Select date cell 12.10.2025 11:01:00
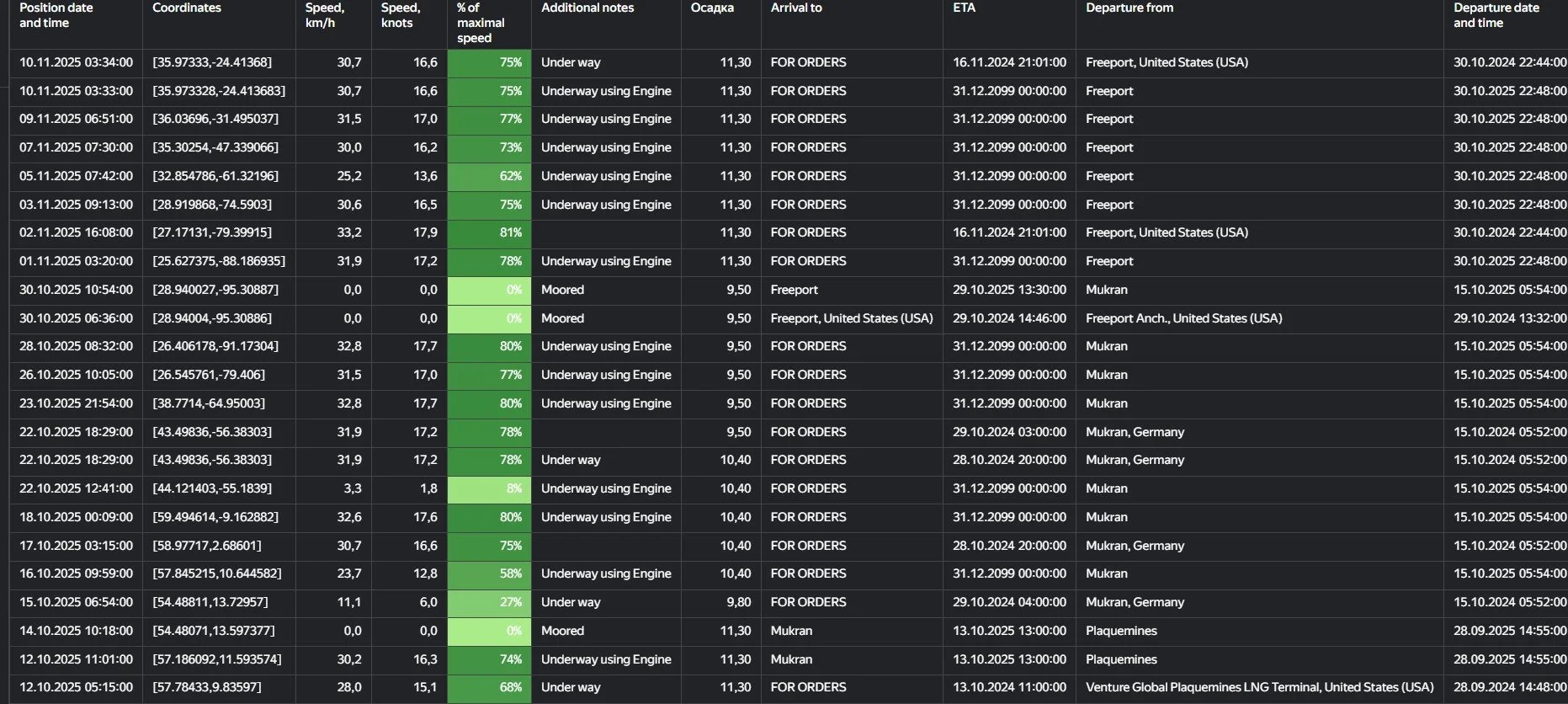 coord(76,659)
